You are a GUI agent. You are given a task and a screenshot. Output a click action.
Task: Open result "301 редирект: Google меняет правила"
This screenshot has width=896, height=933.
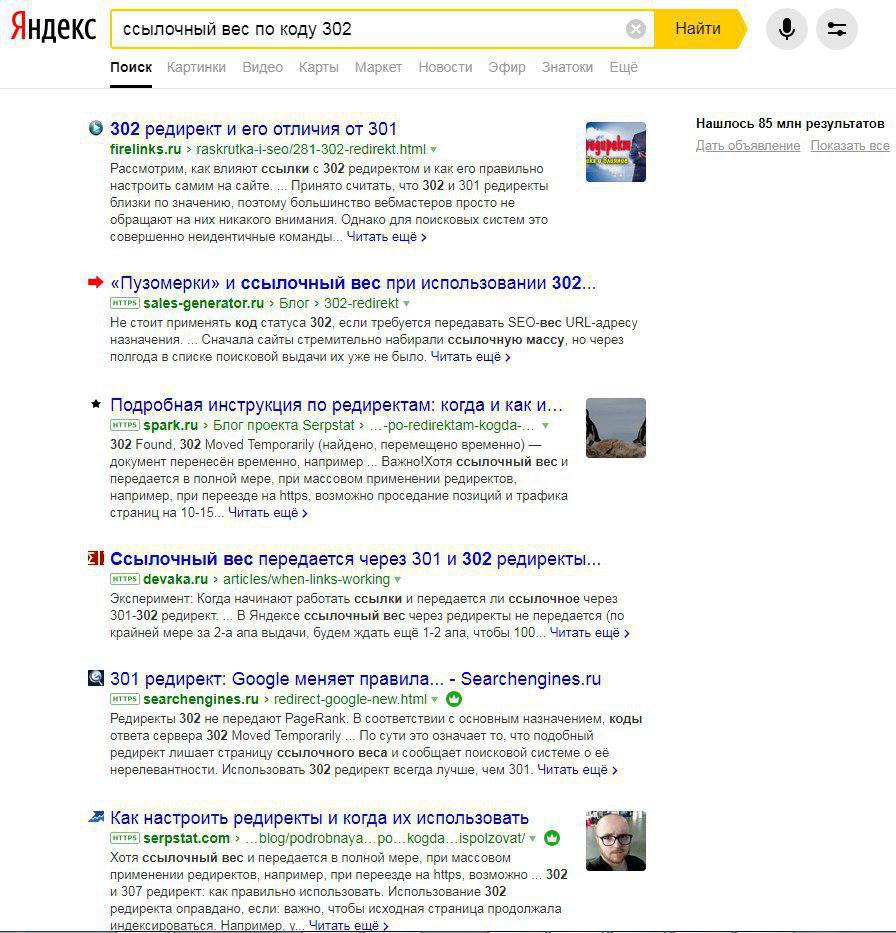[x=356, y=679]
